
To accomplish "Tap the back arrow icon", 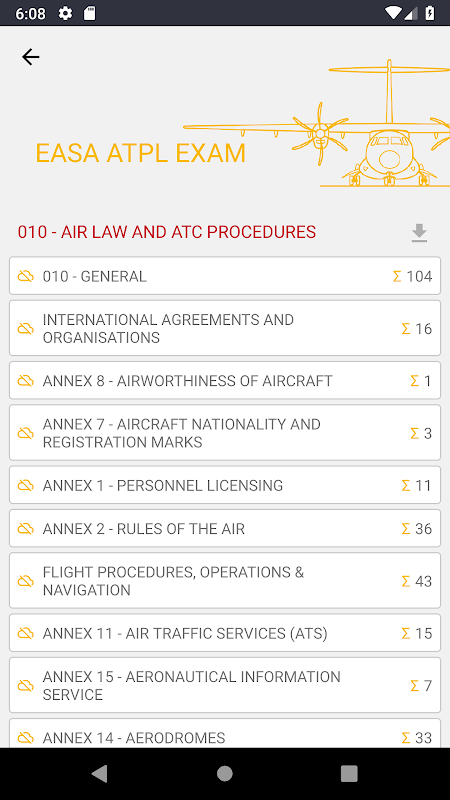I will pos(31,57).
